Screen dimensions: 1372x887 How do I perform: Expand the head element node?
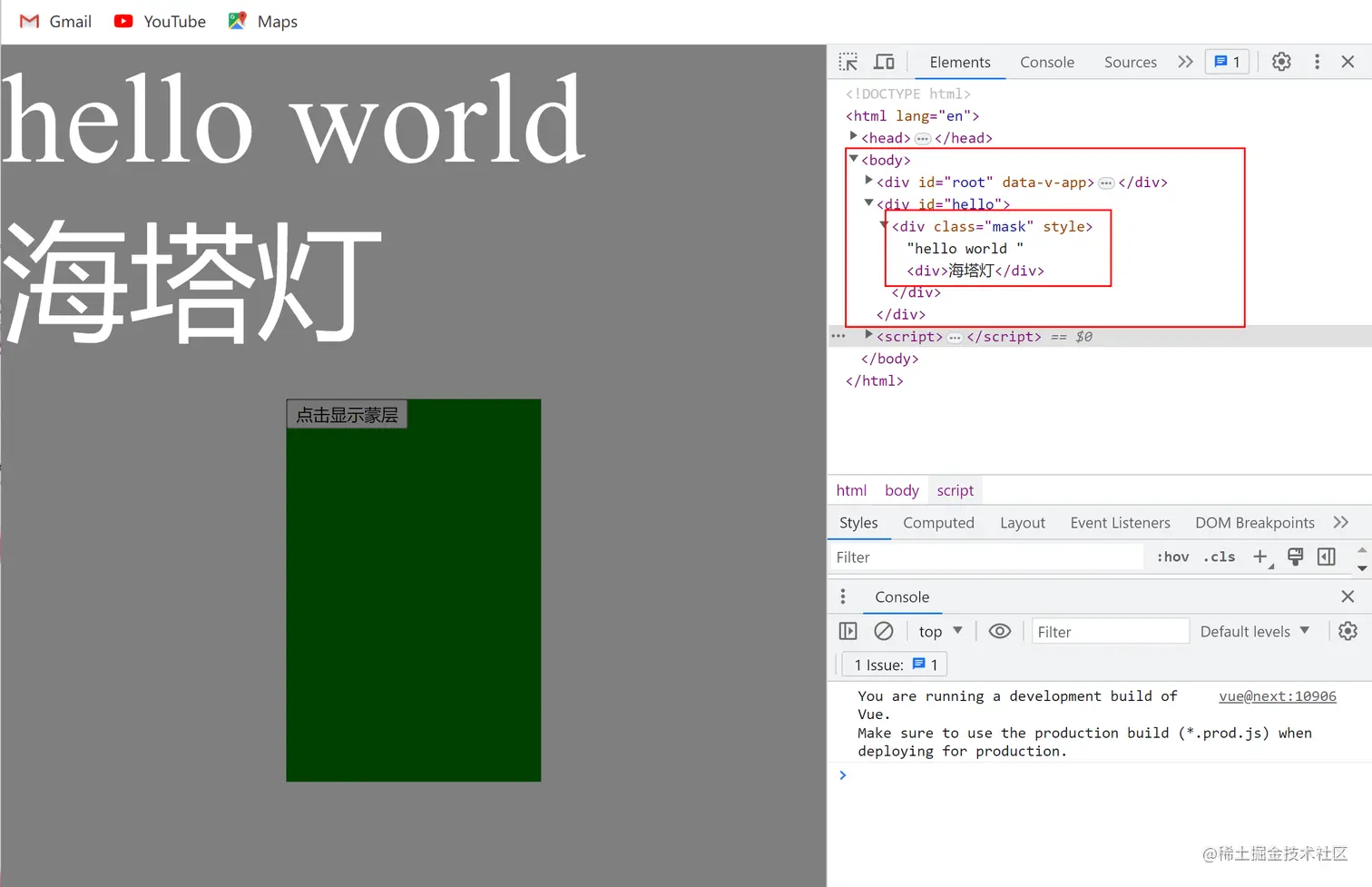(x=853, y=136)
